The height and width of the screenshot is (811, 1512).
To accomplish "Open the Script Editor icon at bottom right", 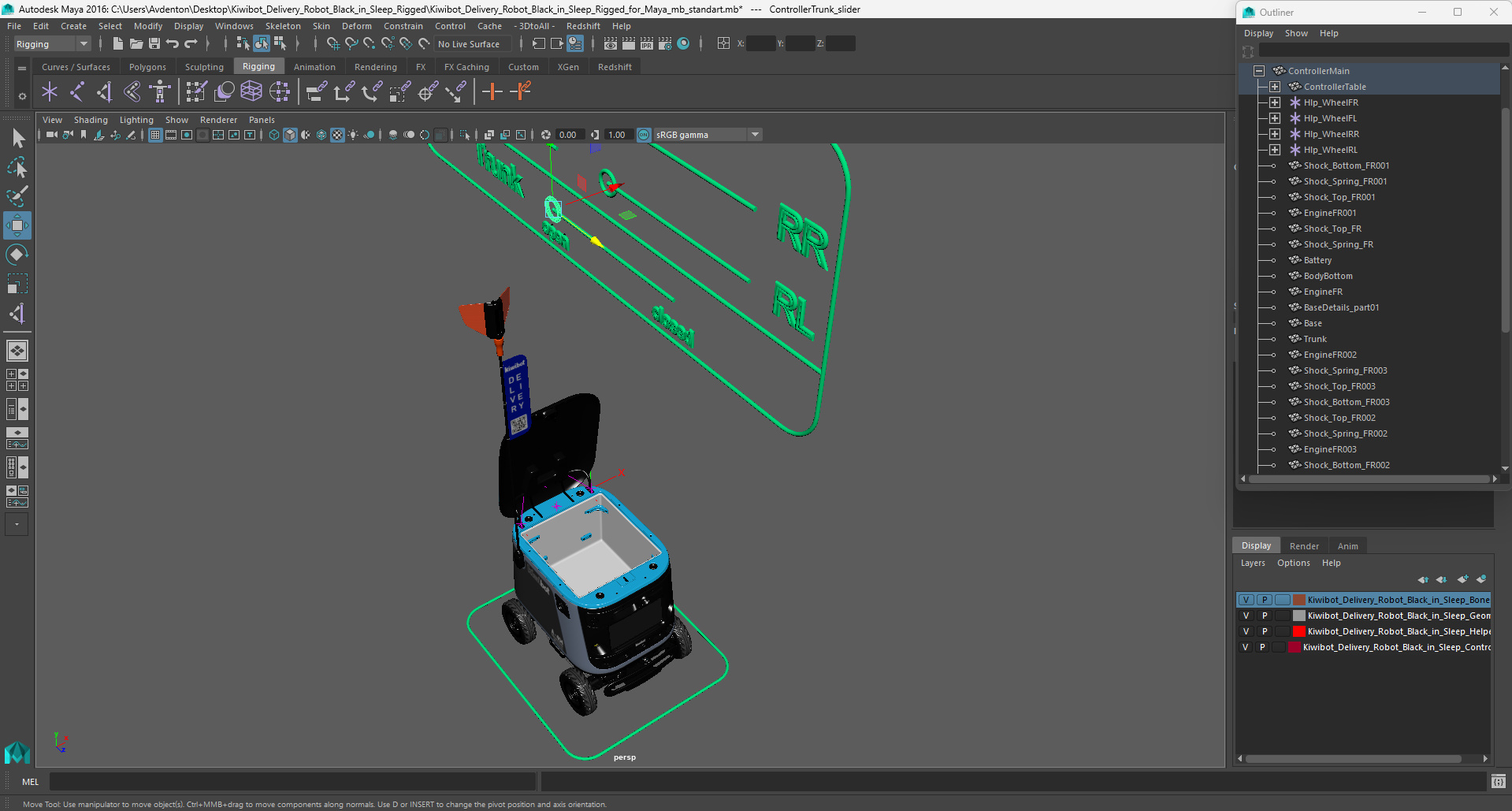I will 1499,782.
